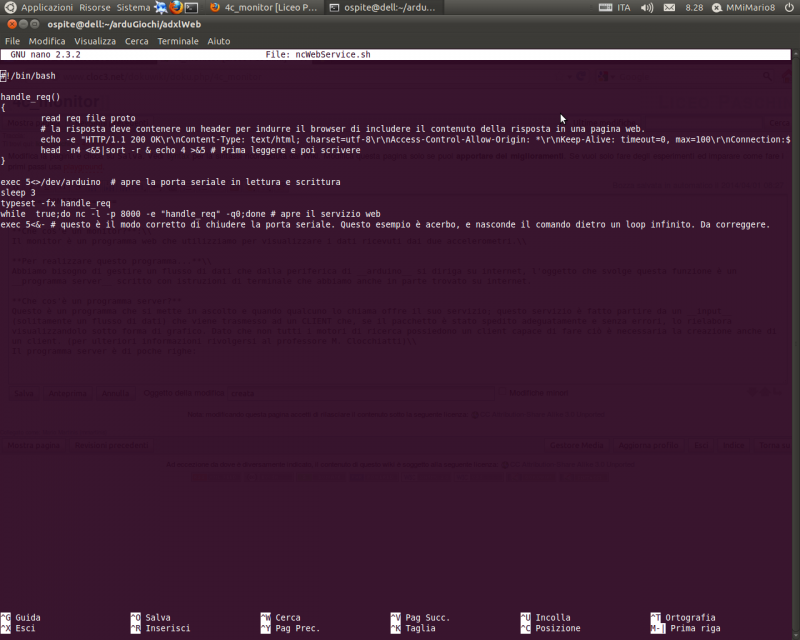This screenshot has width=800, height=640.
Task: Switch to the ospite@dell taskbar terminal entry
Action: (383, 8)
